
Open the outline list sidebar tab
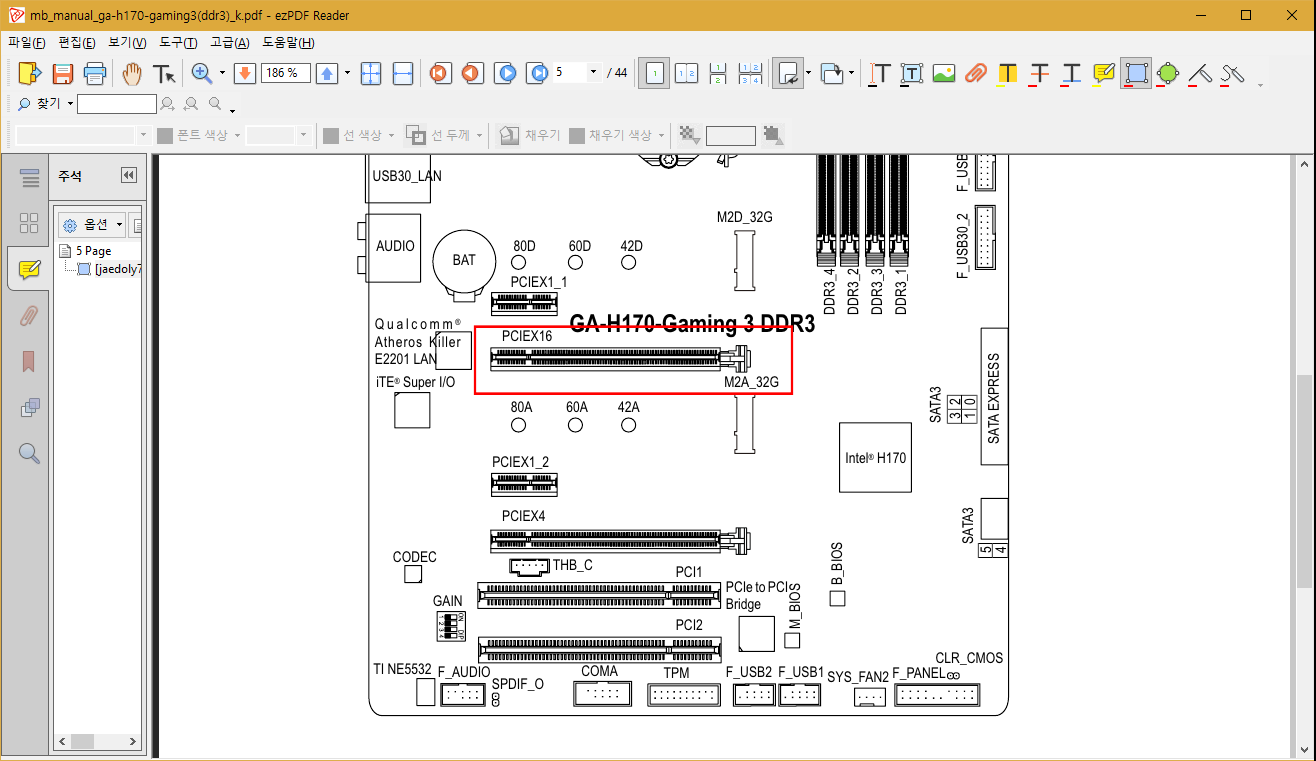pyautogui.click(x=29, y=179)
